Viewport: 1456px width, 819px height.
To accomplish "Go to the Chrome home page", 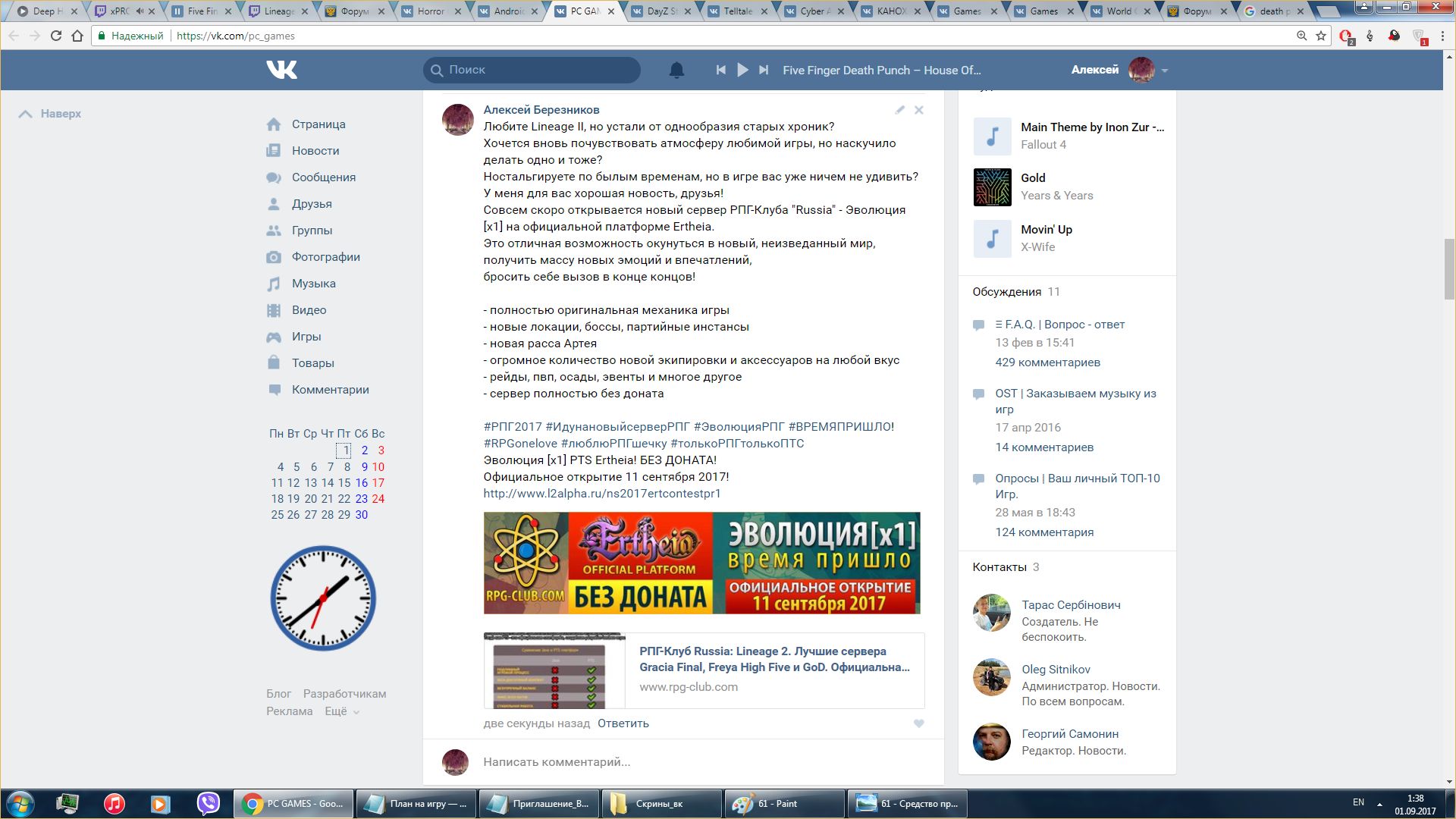I will (77, 36).
